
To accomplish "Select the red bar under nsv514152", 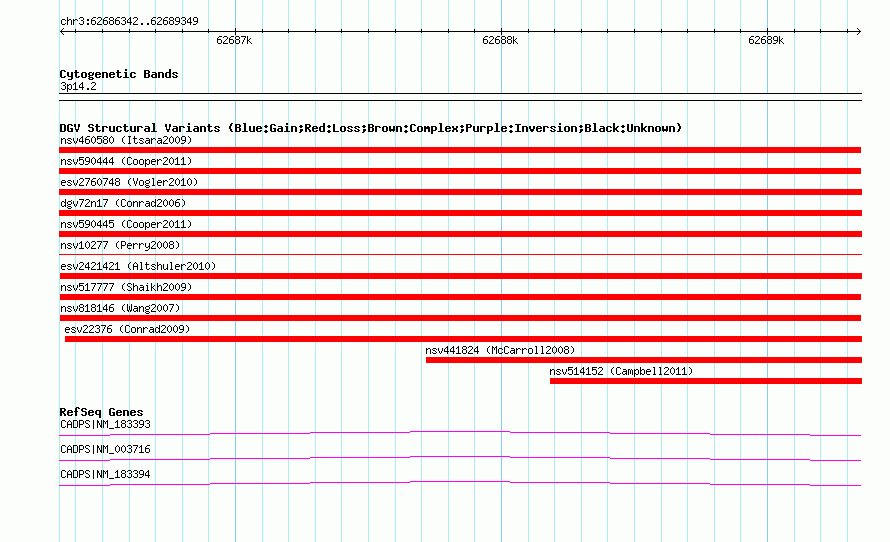I will point(706,381).
